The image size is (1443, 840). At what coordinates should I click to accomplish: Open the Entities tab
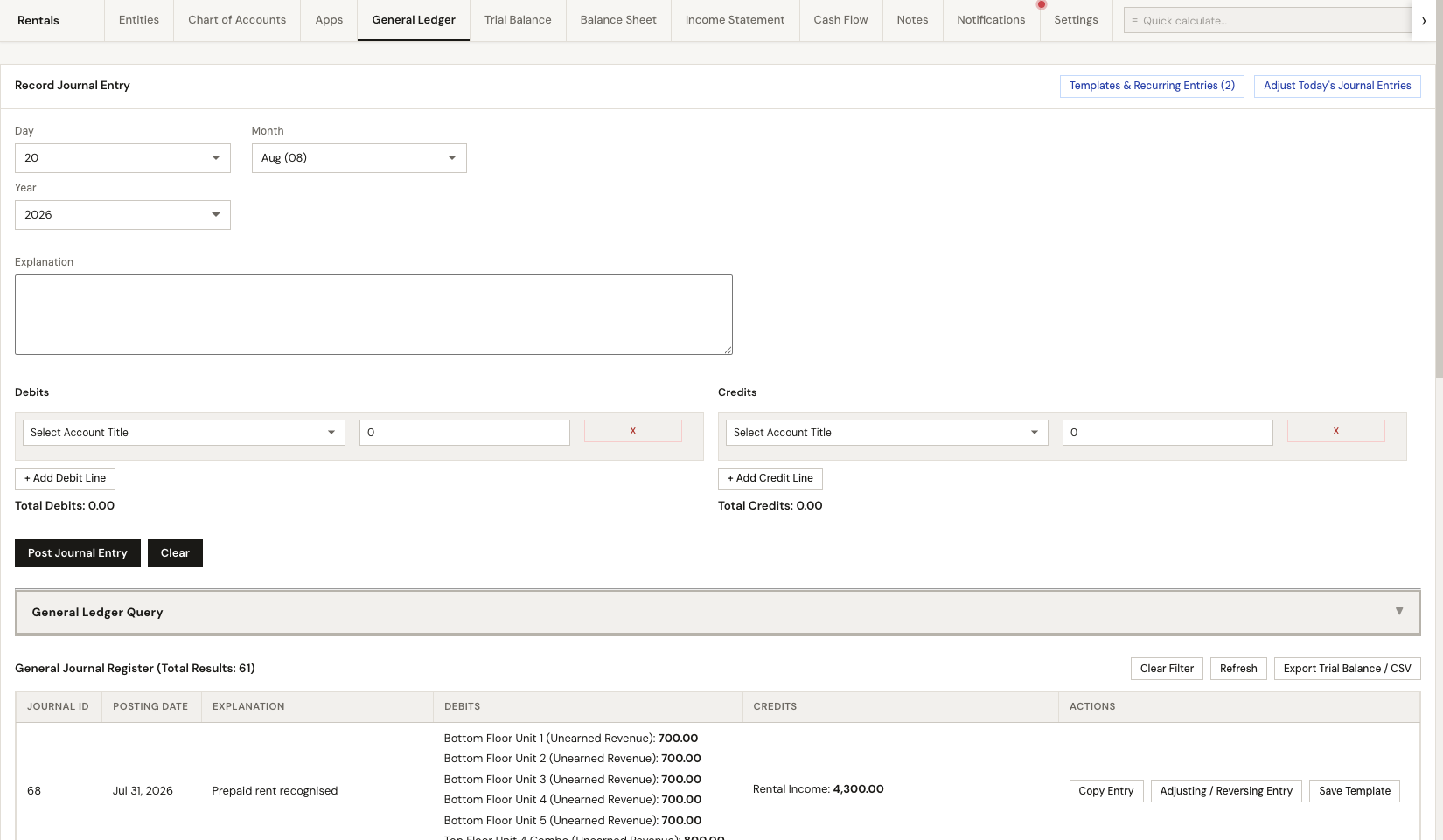point(139,20)
